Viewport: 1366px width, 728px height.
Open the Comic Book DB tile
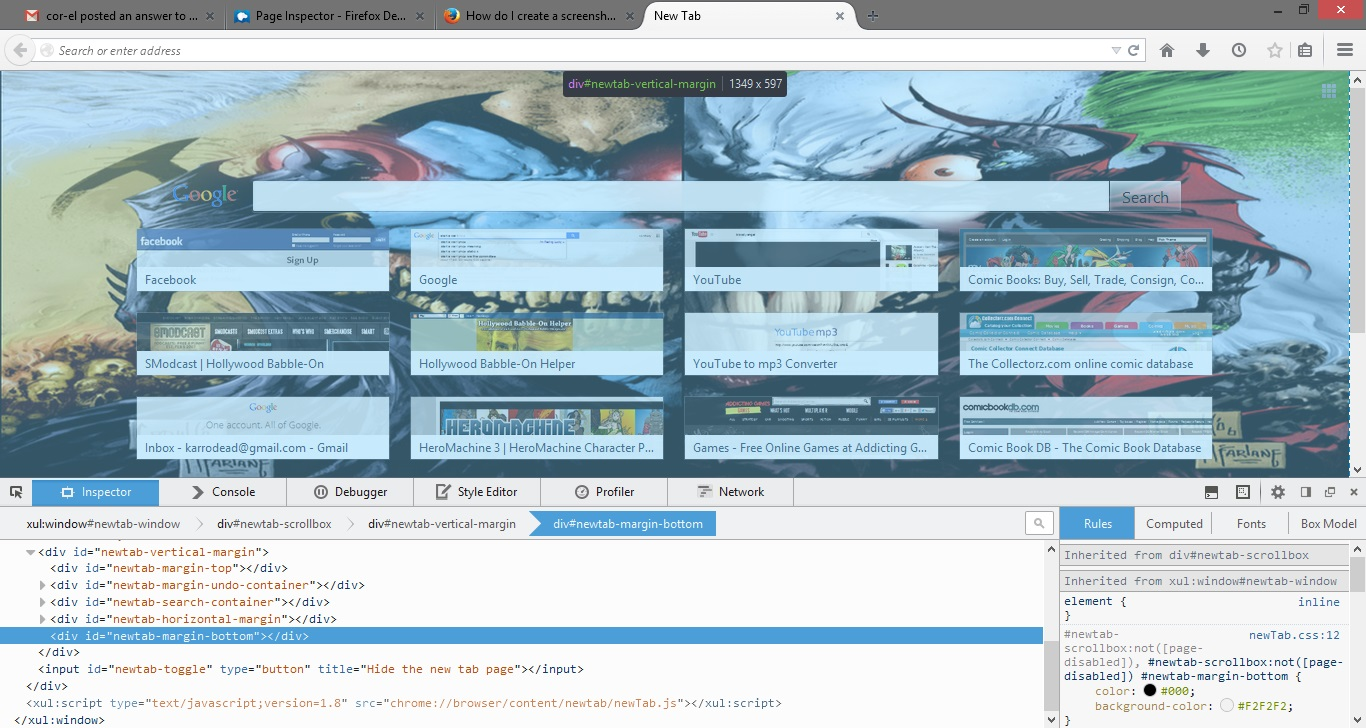tap(1086, 428)
